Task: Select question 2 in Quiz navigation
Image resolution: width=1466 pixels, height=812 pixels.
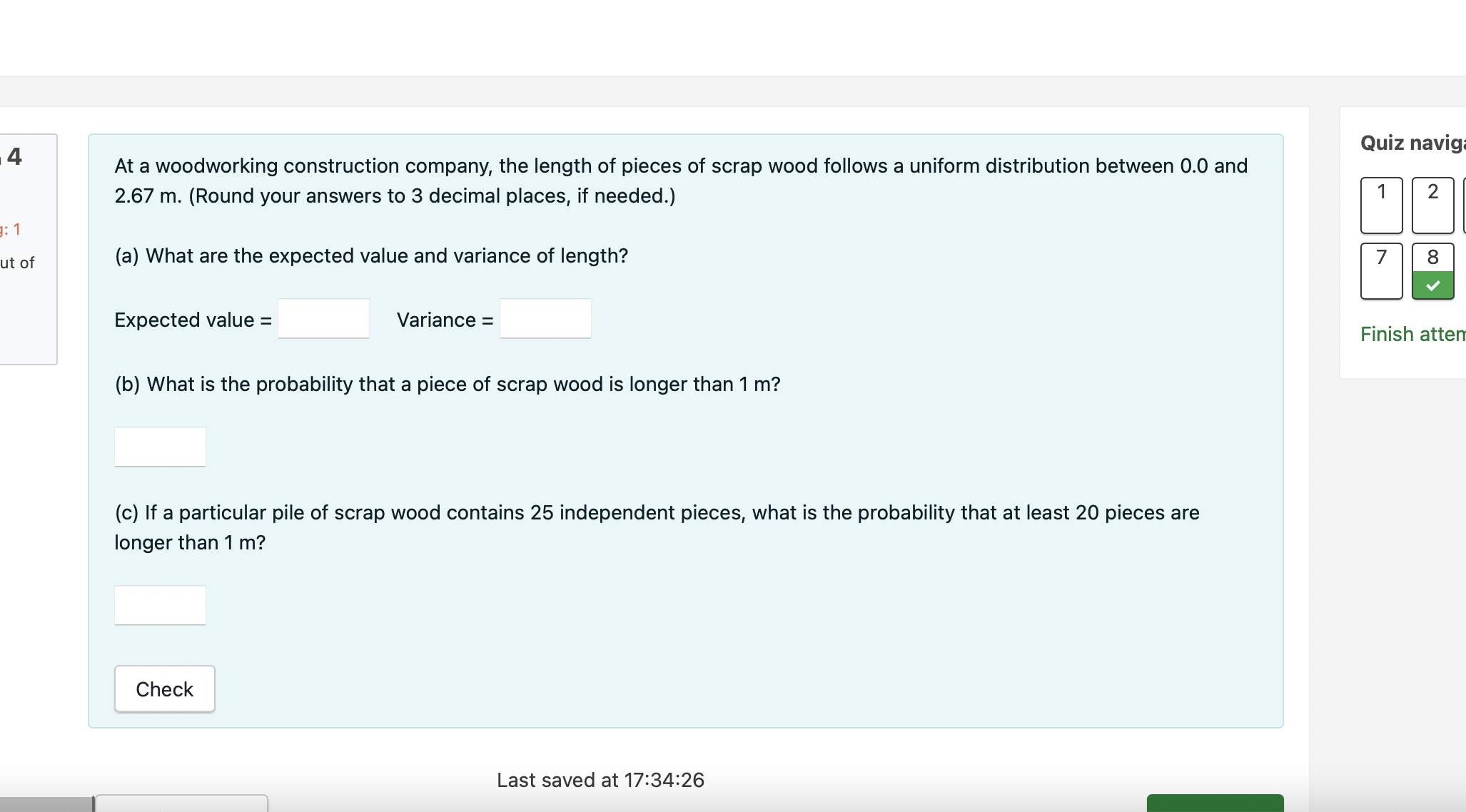Action: 1432,205
